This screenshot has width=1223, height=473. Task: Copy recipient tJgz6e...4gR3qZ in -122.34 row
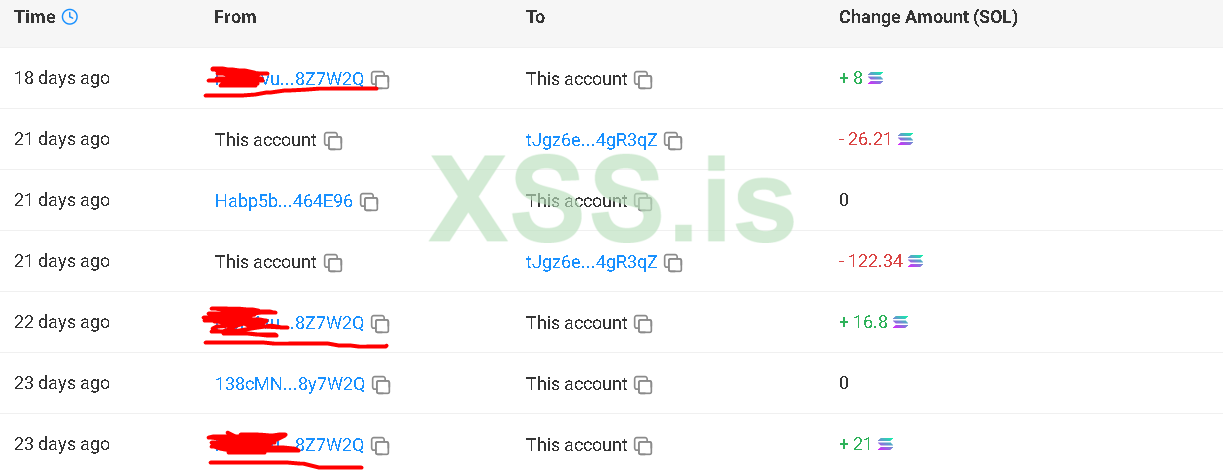674,263
